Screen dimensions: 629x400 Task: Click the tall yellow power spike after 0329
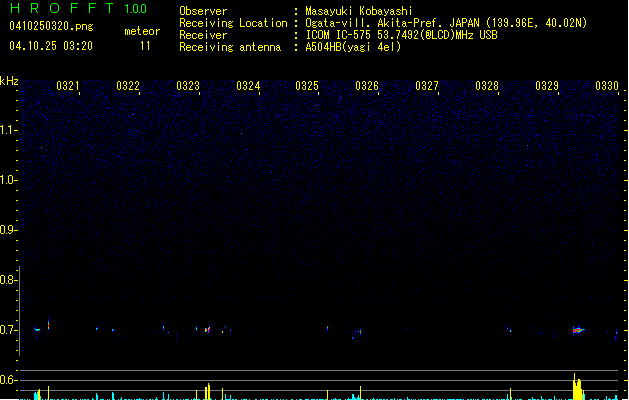point(577,387)
